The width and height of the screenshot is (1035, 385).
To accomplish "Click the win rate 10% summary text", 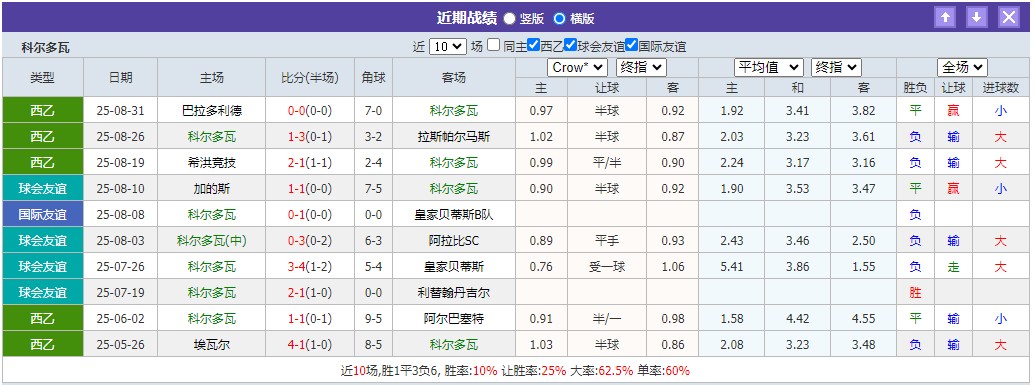I will pos(485,371).
